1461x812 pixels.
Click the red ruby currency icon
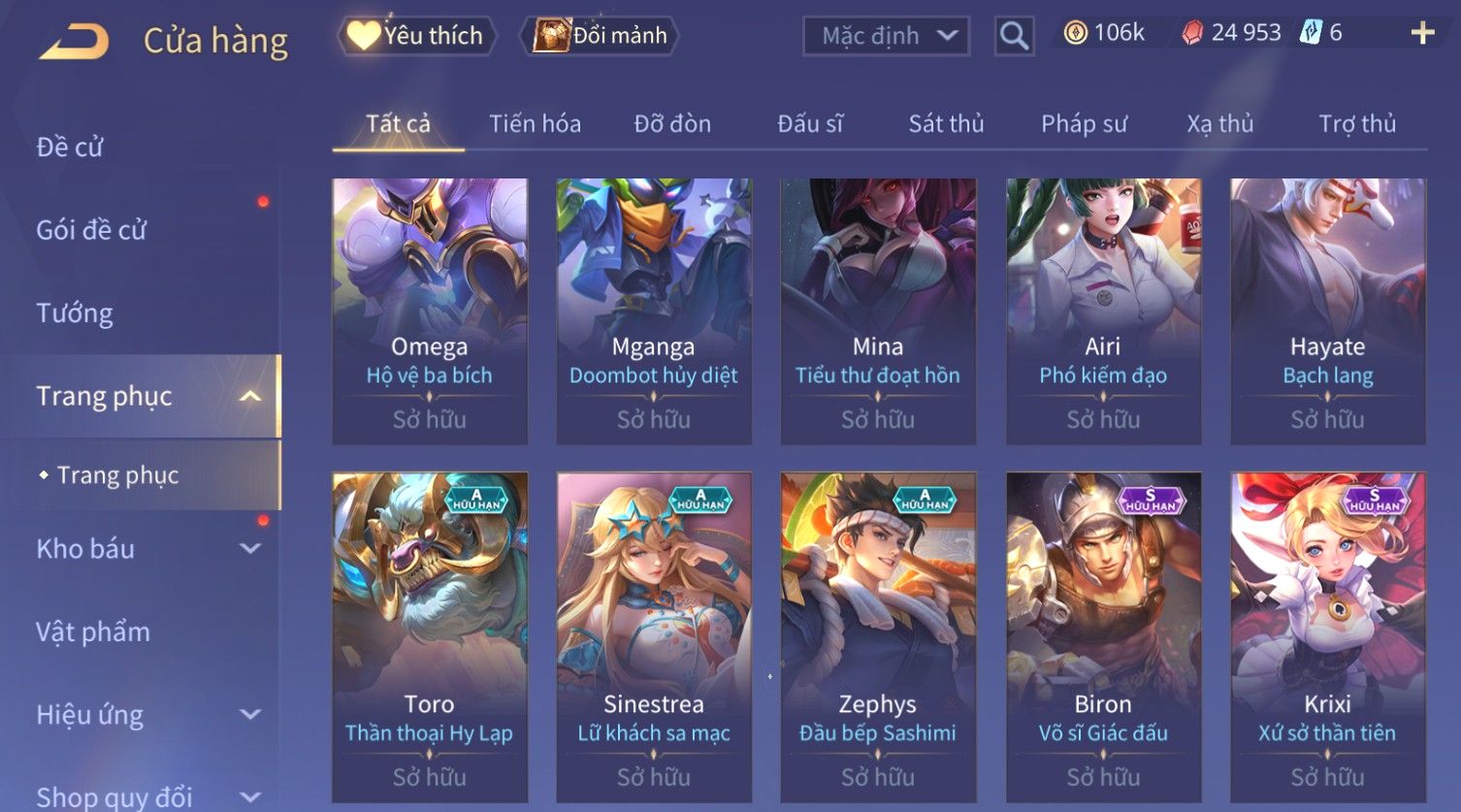pyautogui.click(x=1192, y=33)
